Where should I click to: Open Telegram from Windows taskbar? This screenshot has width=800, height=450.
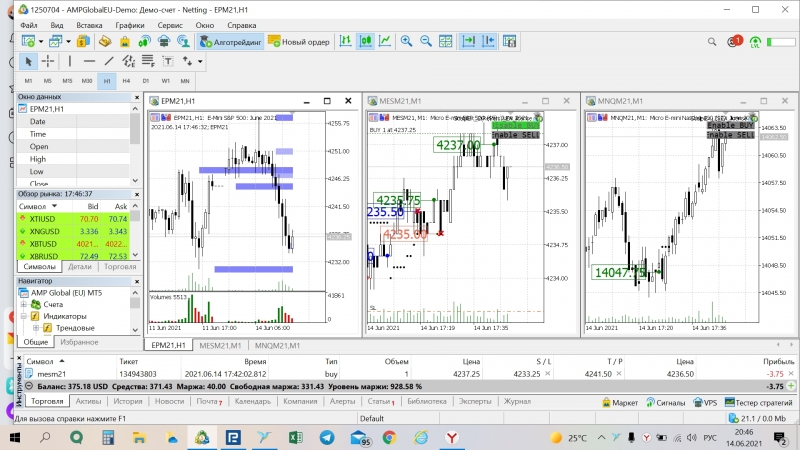[x=327, y=438]
